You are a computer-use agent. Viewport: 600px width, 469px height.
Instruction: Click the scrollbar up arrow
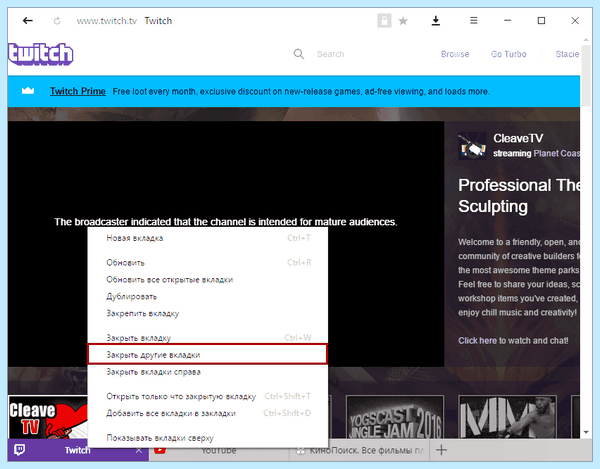[x=586, y=40]
